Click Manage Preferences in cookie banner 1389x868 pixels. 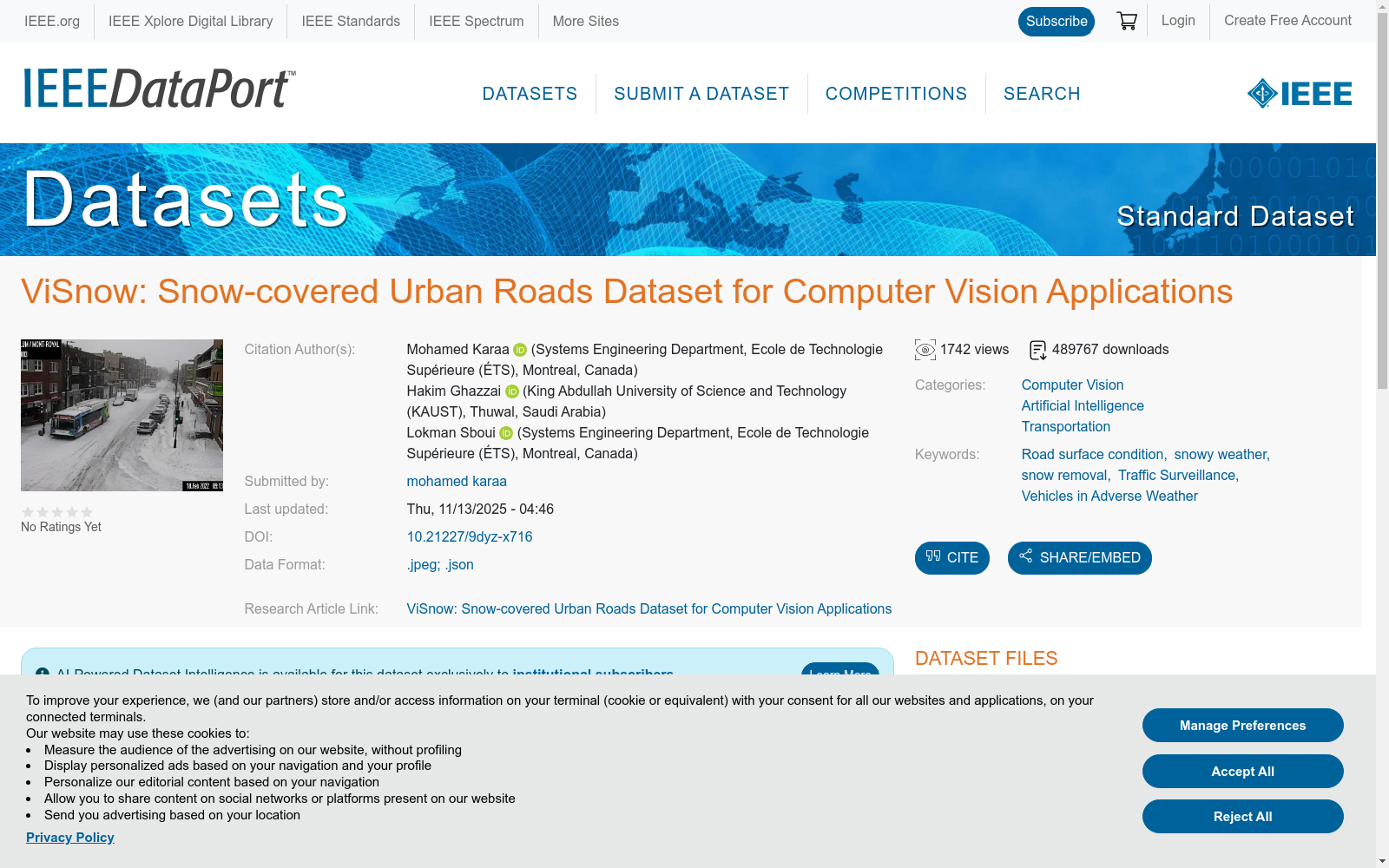tap(1243, 726)
